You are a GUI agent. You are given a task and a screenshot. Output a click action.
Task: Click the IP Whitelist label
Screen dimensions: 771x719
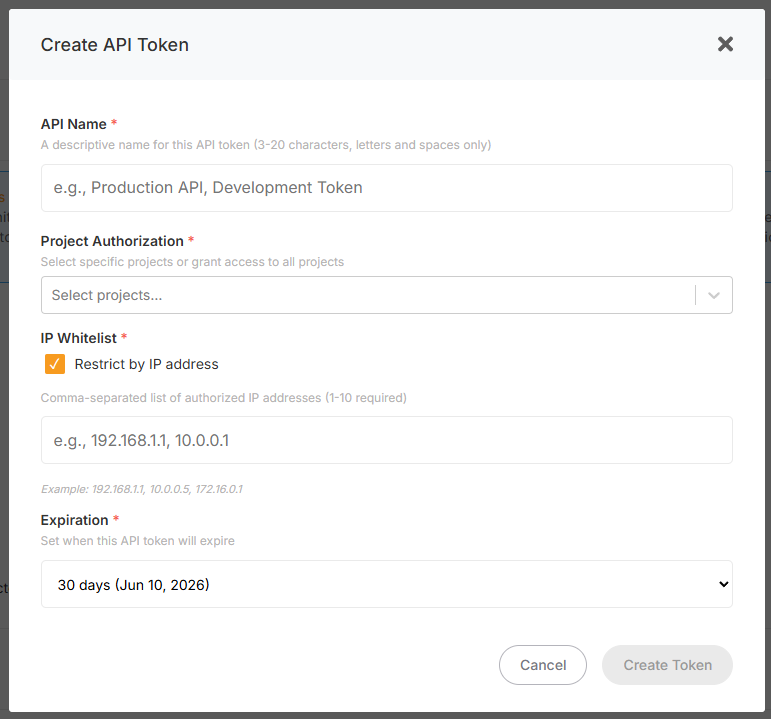tap(79, 338)
